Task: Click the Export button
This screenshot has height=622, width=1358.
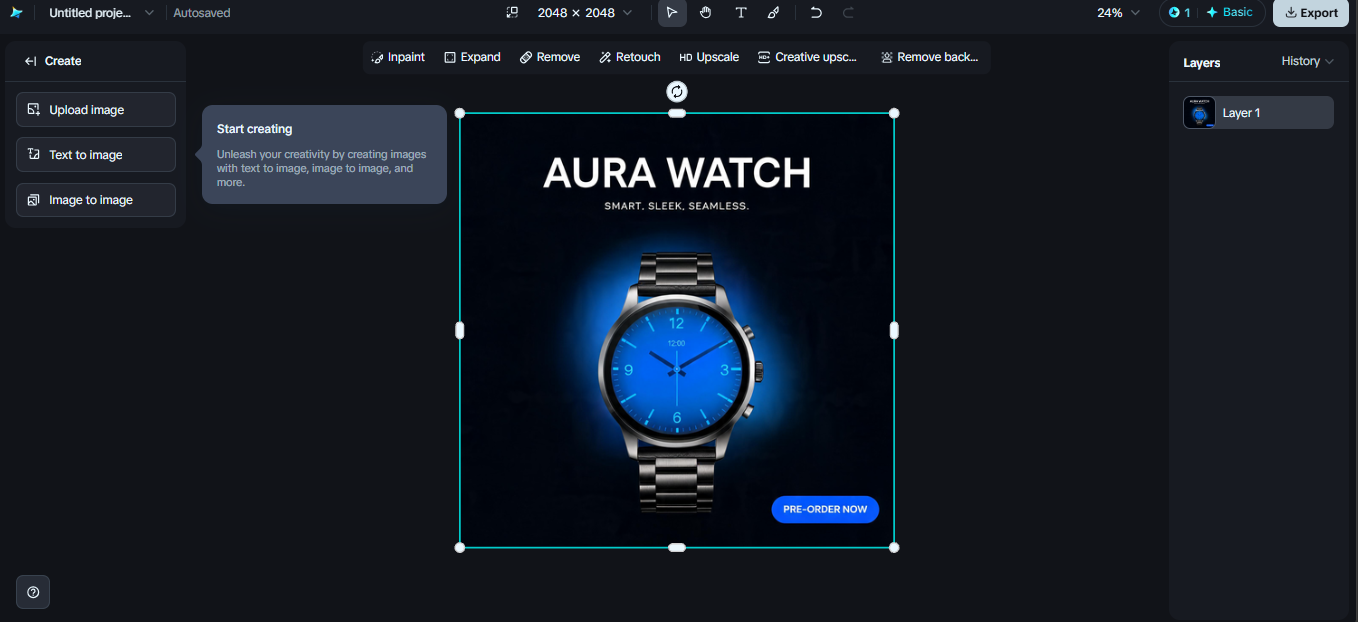Action: click(1310, 13)
